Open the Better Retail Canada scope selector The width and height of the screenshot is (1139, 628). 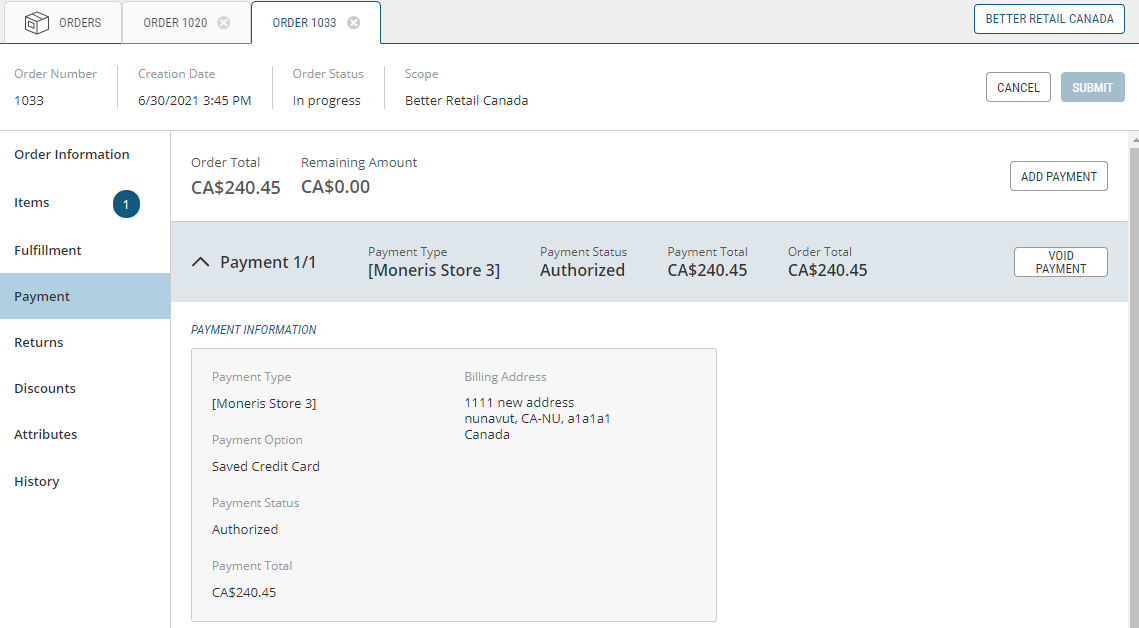(x=1049, y=19)
